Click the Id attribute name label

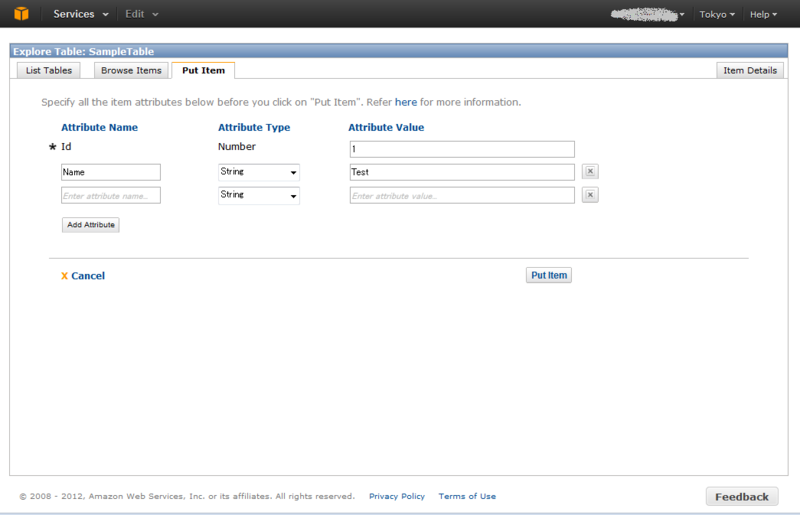(66, 146)
